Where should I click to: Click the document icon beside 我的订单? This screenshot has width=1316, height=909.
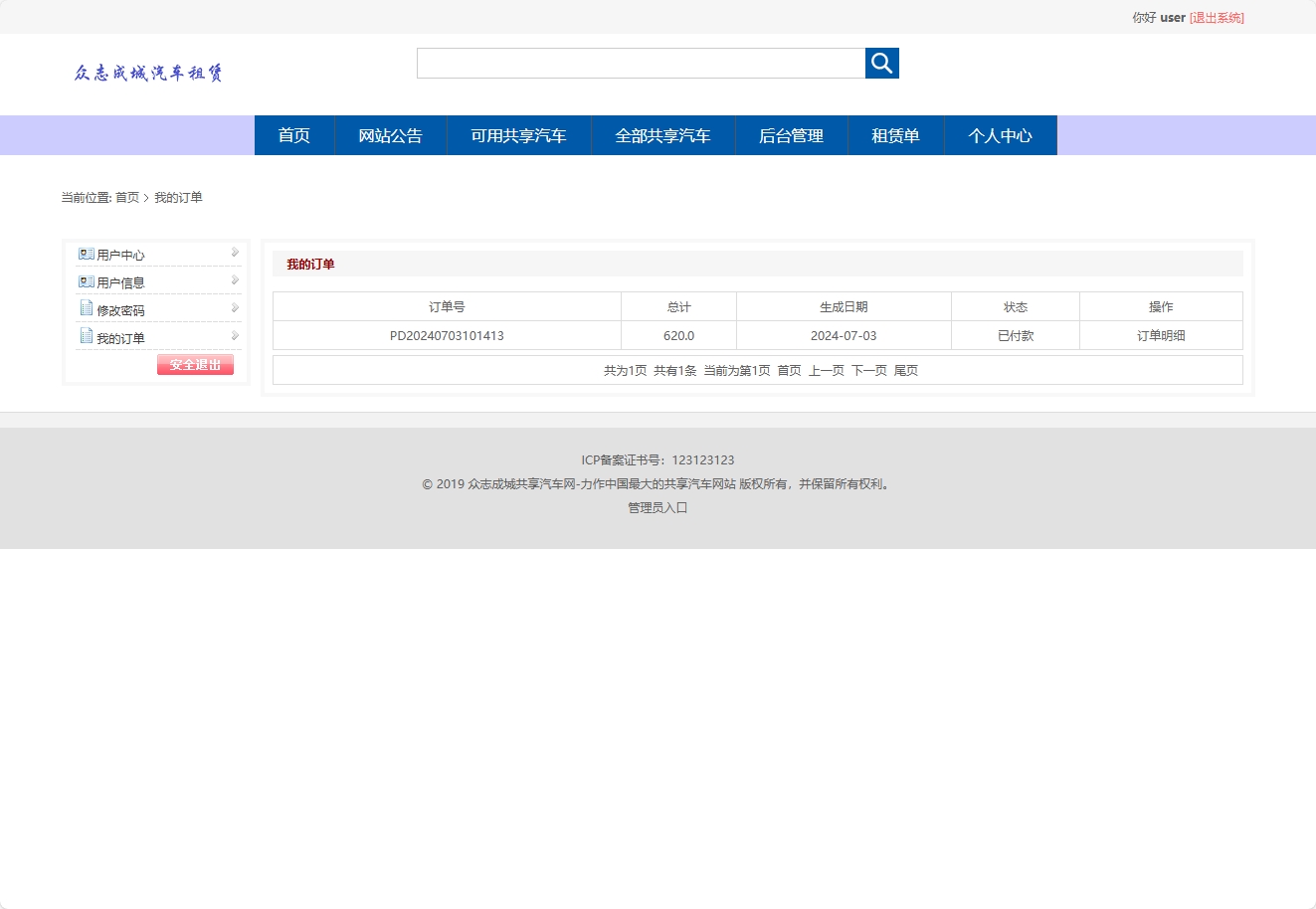click(x=85, y=336)
